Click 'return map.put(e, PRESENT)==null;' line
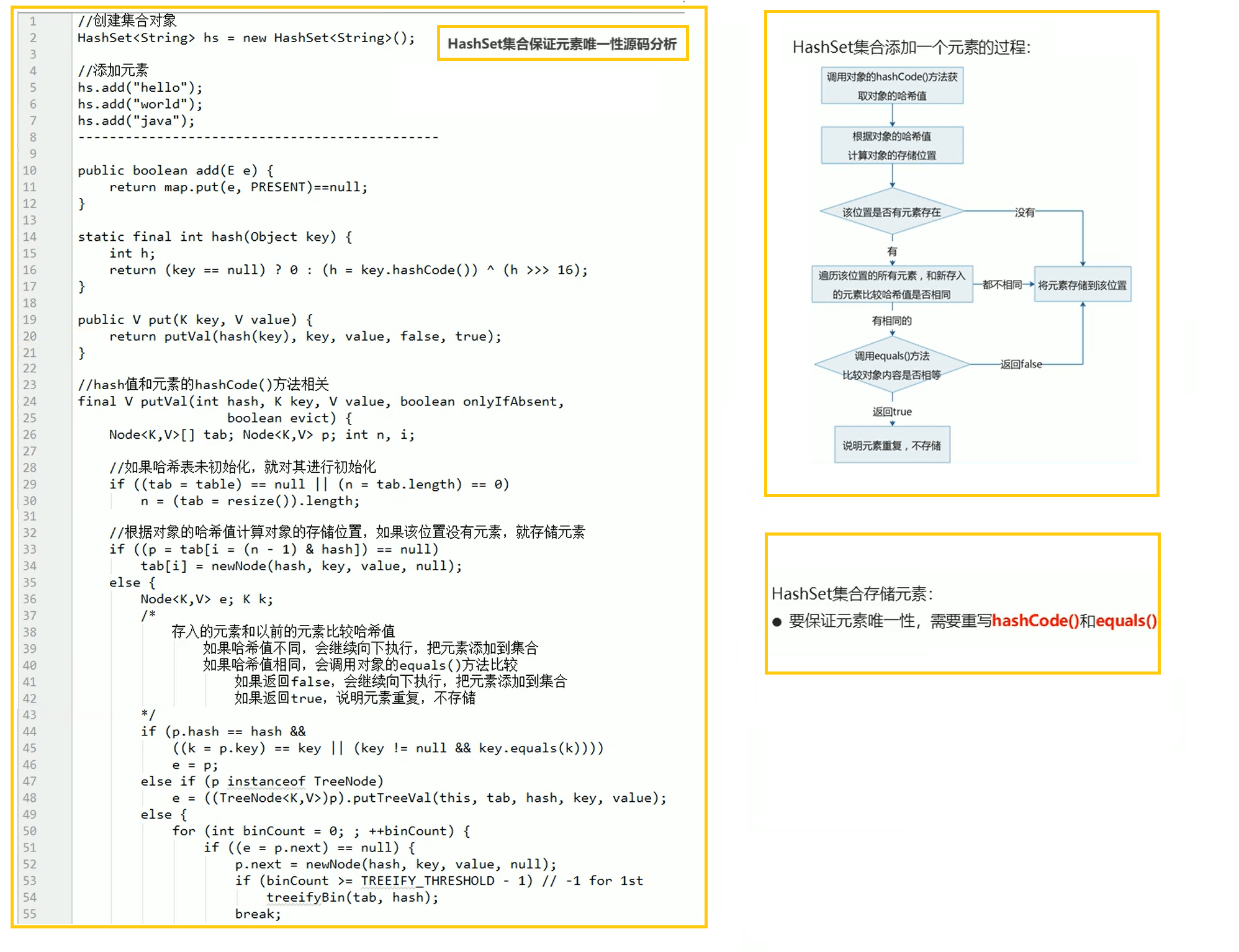Screen dimensions: 1239x952 coord(238,187)
